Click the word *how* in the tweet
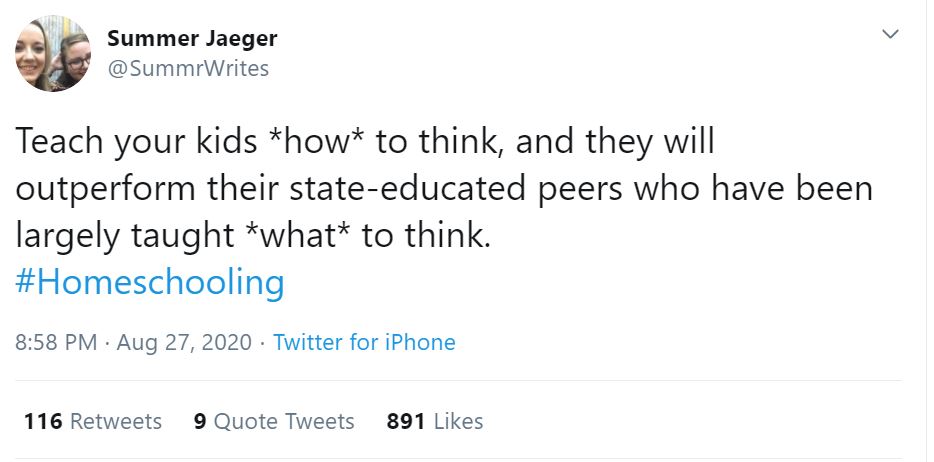The width and height of the screenshot is (934, 462). pos(316,142)
